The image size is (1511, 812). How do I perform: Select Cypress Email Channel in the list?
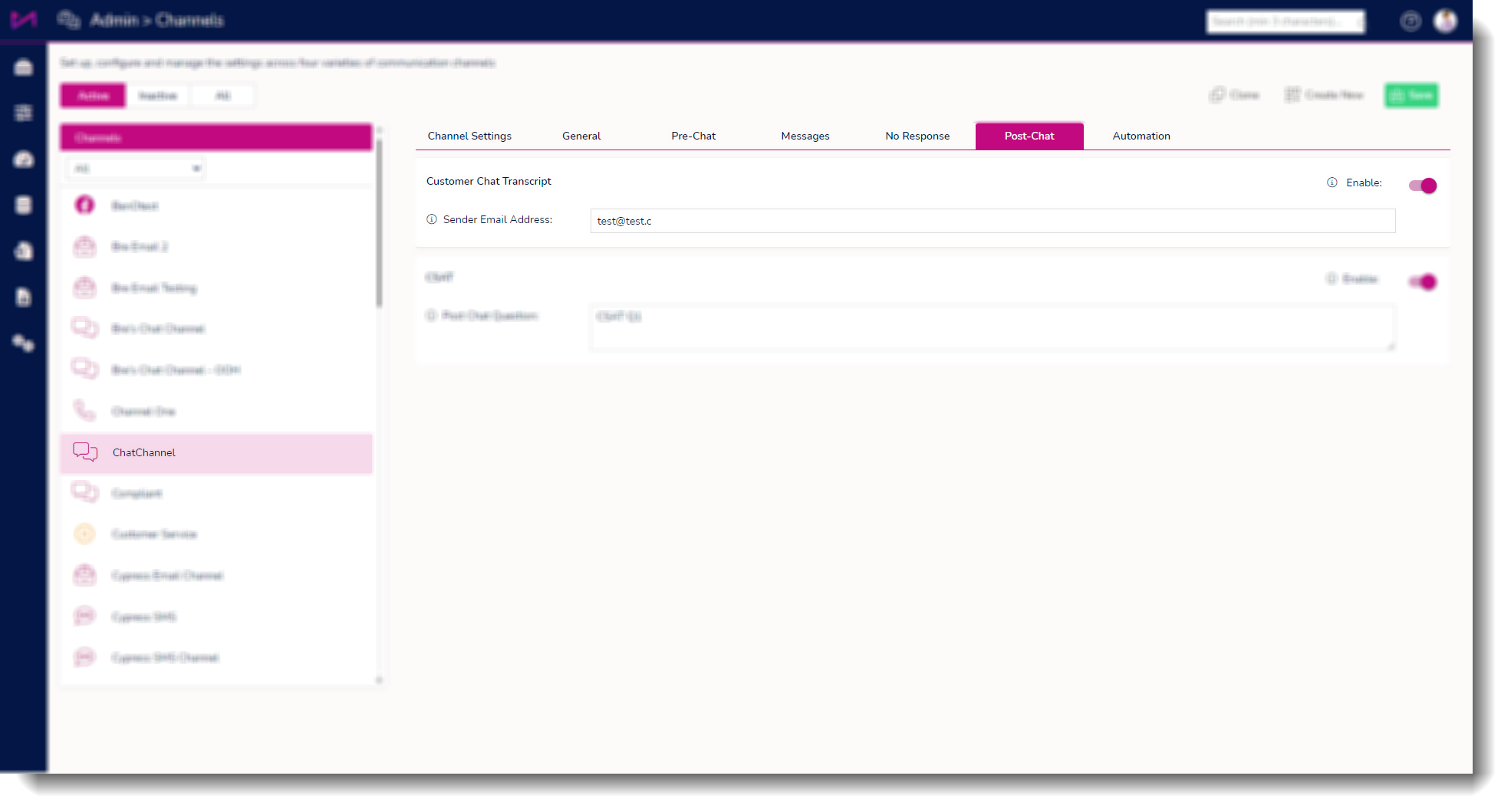click(216, 576)
